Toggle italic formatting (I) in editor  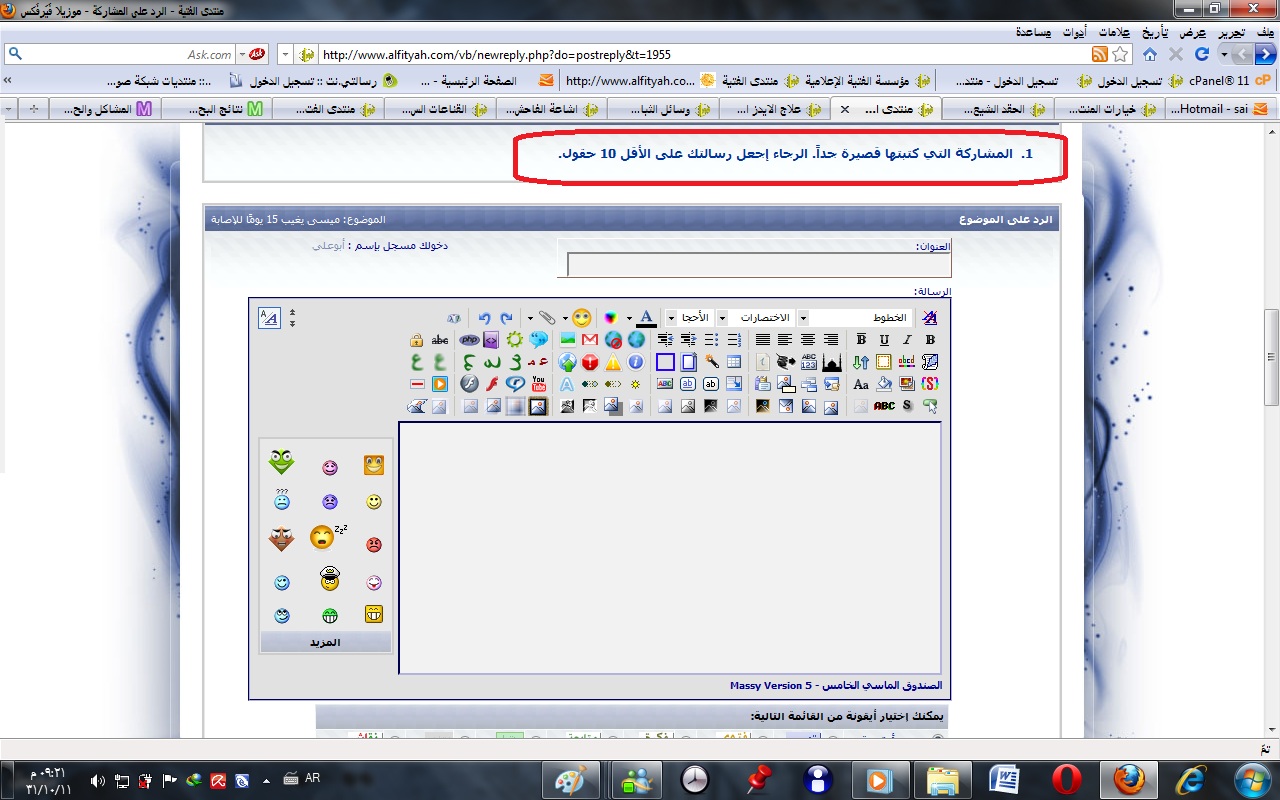click(907, 340)
